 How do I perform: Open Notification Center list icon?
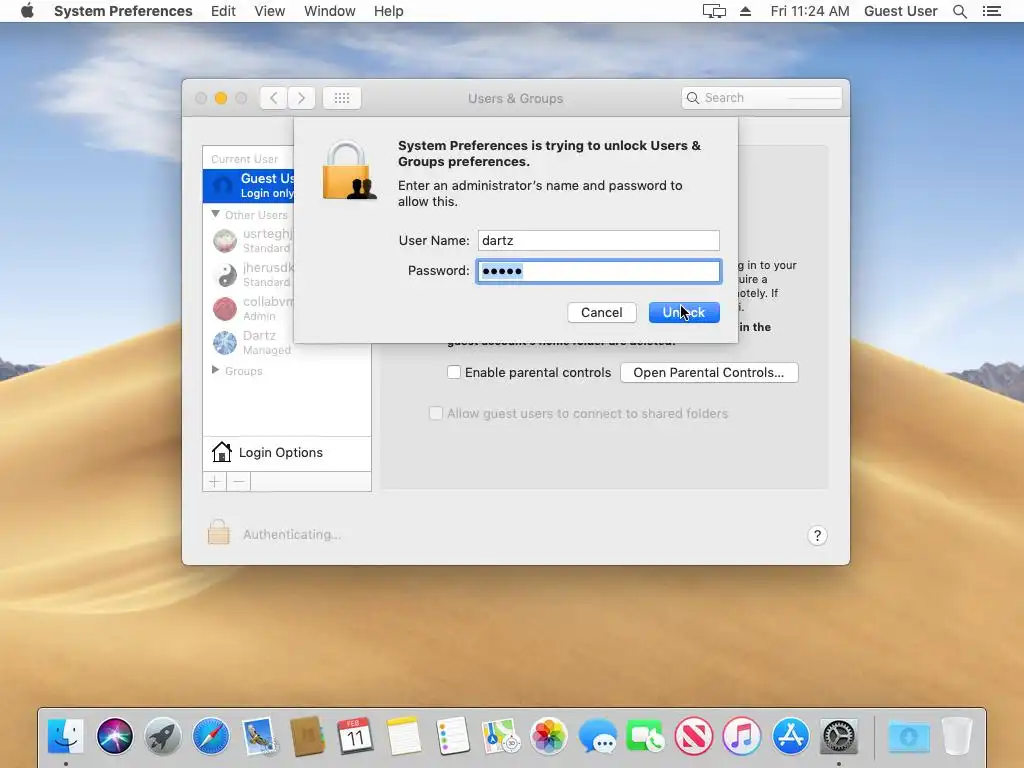pos(991,11)
